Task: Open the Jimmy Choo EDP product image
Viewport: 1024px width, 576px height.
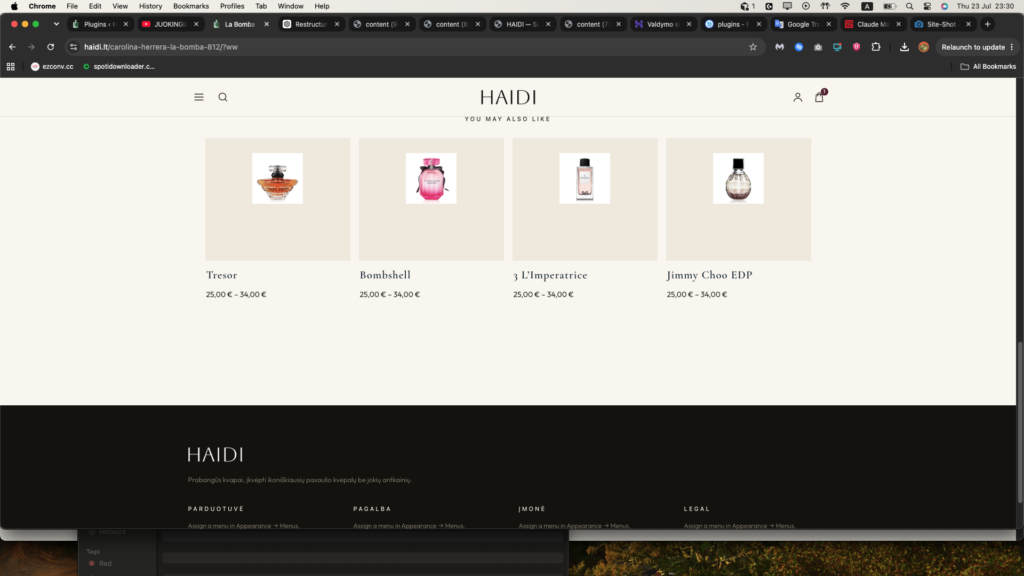Action: 738,178
